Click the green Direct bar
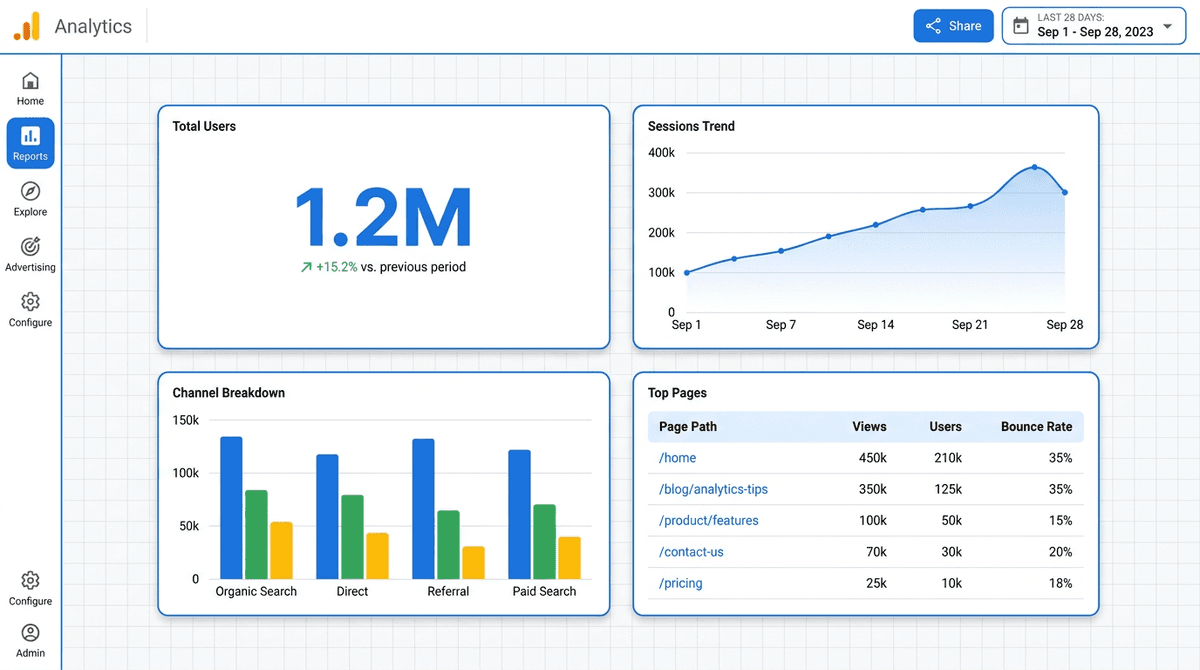The height and width of the screenshot is (670, 1200). tap(352, 537)
